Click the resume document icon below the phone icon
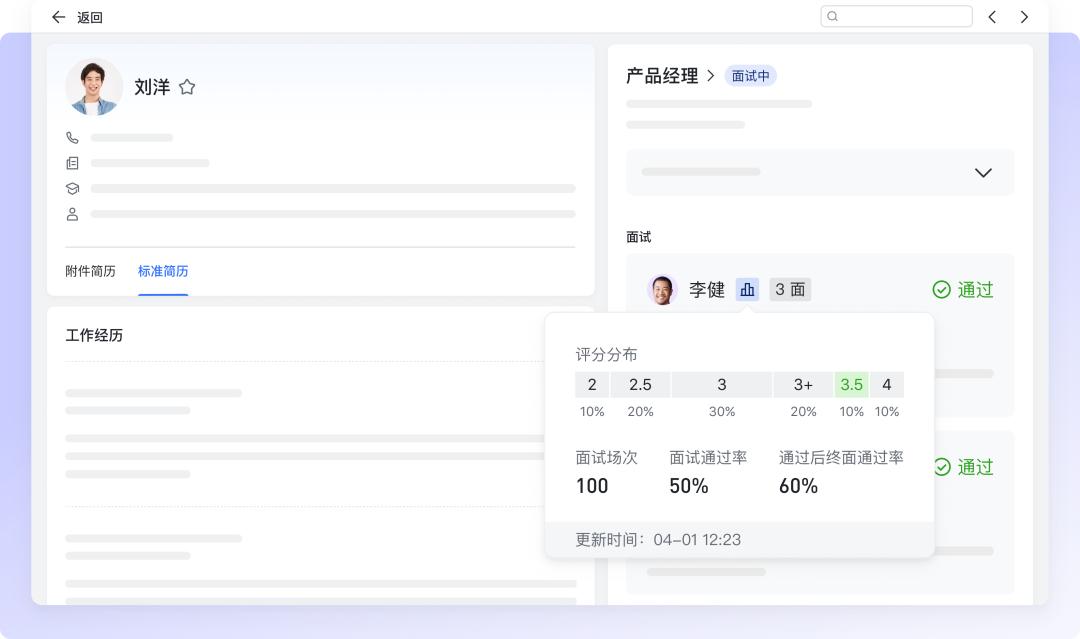Image resolution: width=1080 pixels, height=639 pixels. [x=70, y=163]
